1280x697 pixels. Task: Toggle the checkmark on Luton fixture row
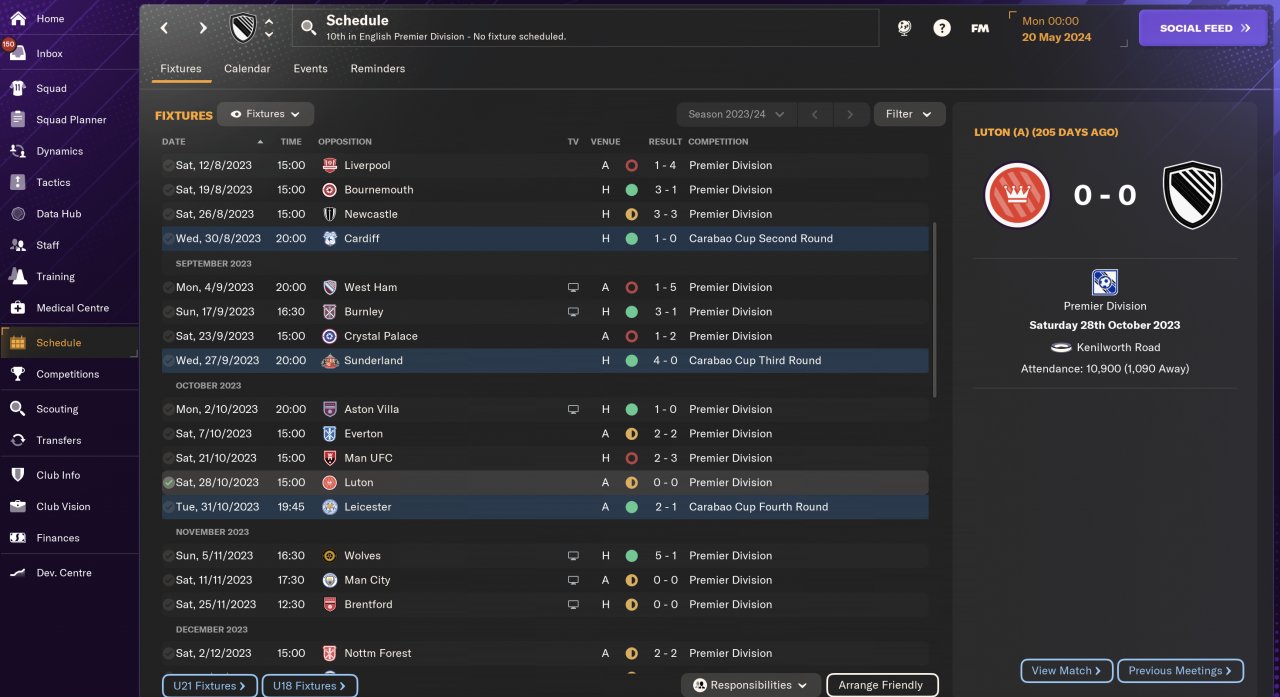click(168, 483)
